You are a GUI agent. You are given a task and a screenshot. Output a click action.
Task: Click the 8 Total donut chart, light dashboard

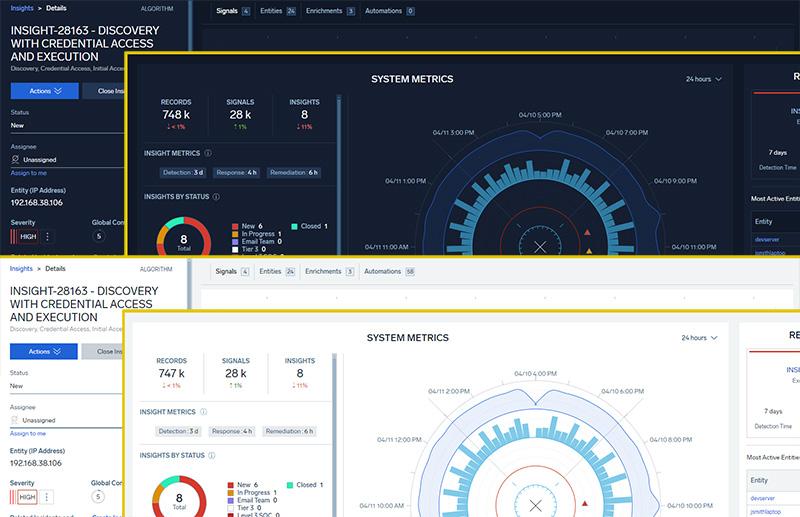click(x=179, y=497)
